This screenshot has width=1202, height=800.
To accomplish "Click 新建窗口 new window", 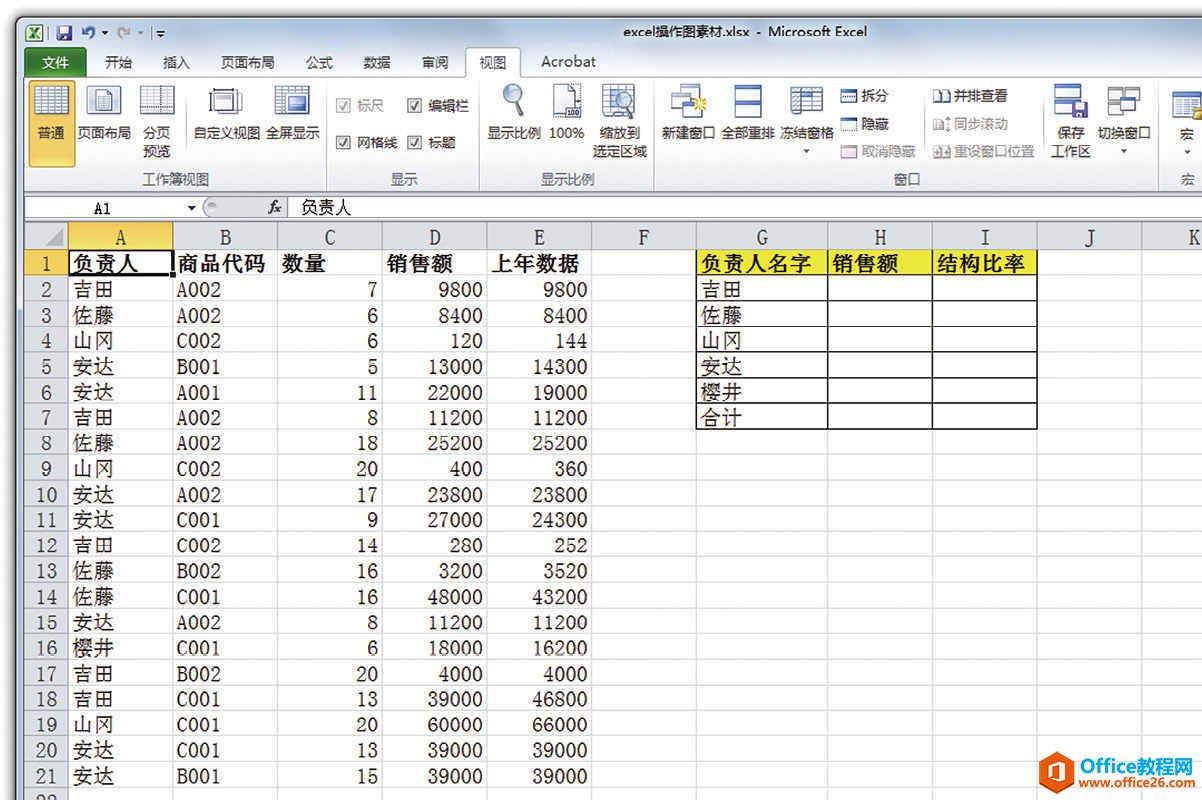I will pyautogui.click(x=688, y=113).
